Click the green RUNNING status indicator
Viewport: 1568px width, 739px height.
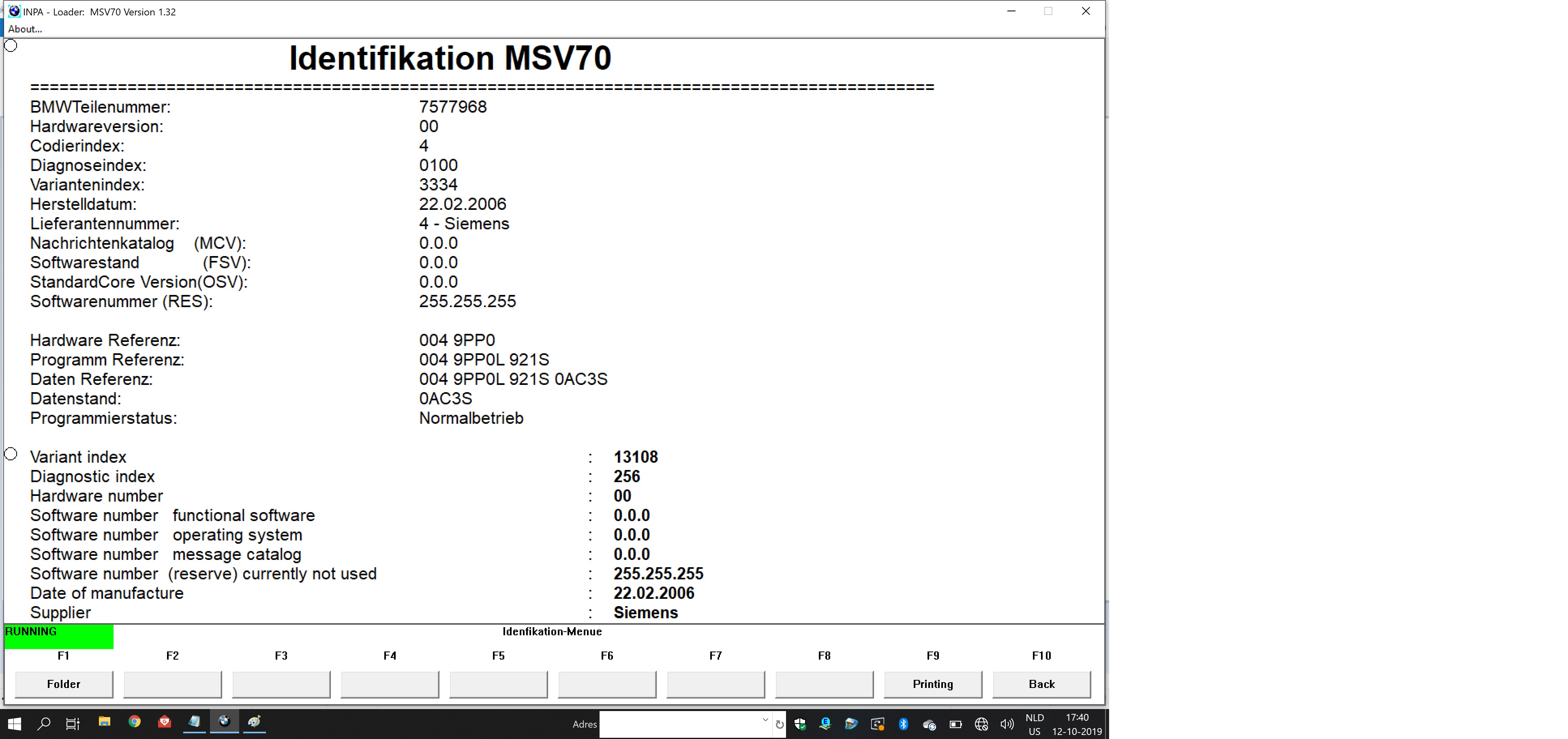pyautogui.click(x=58, y=636)
